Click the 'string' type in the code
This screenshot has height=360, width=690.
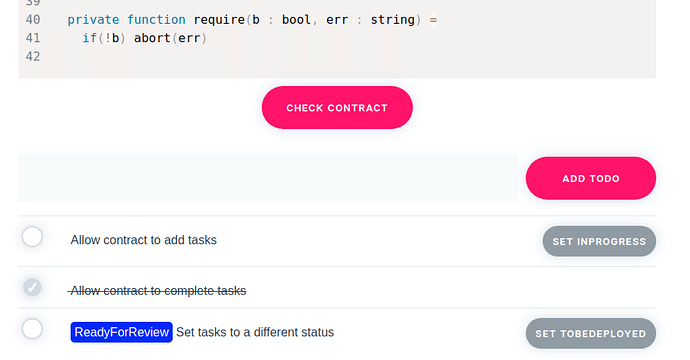coord(393,20)
